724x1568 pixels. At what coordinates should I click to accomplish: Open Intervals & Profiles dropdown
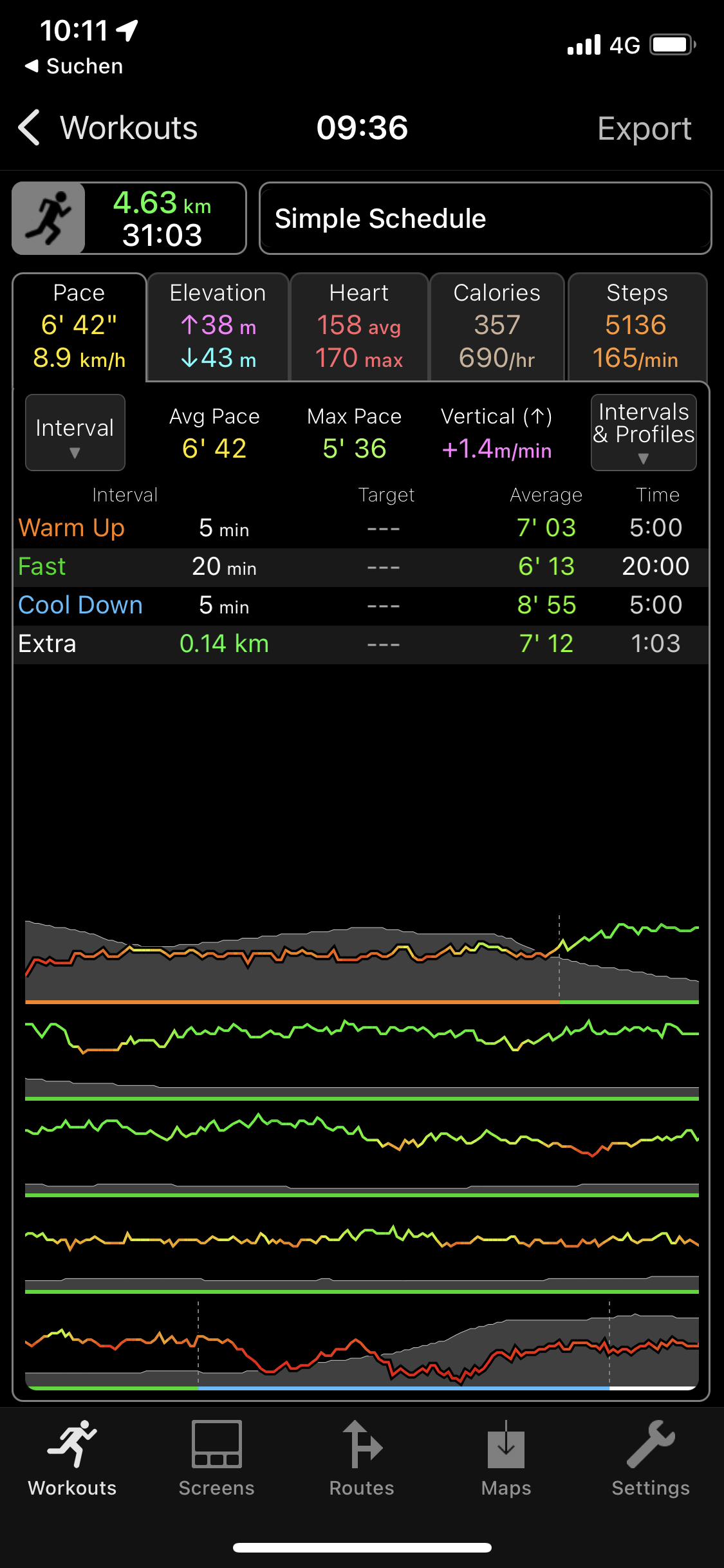pos(644,433)
